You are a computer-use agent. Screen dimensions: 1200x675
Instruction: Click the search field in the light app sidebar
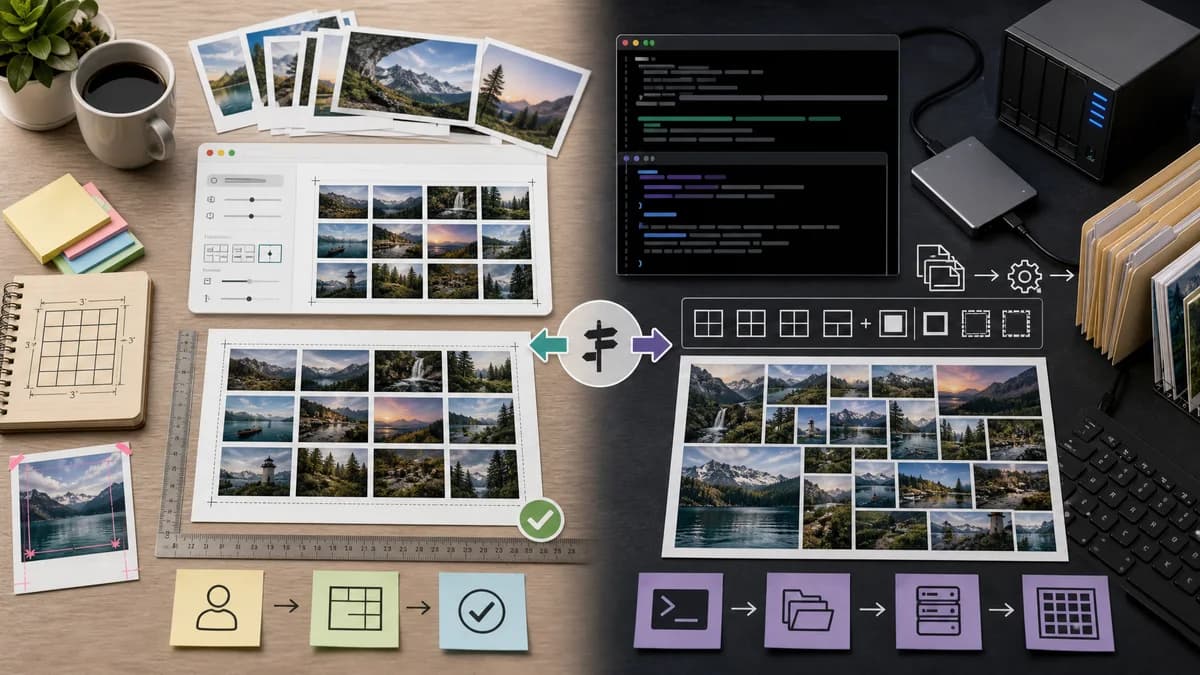(245, 180)
